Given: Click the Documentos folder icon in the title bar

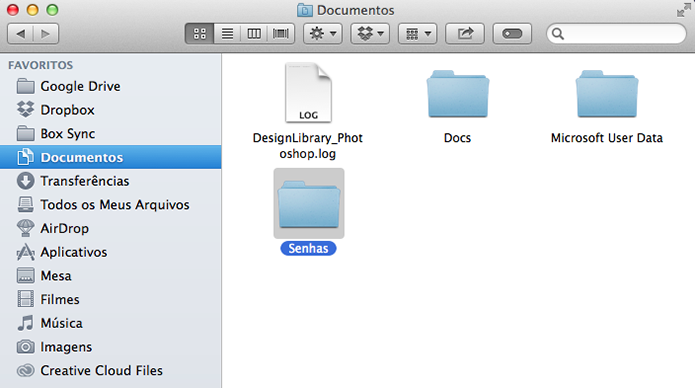Looking at the screenshot, I should 305,10.
